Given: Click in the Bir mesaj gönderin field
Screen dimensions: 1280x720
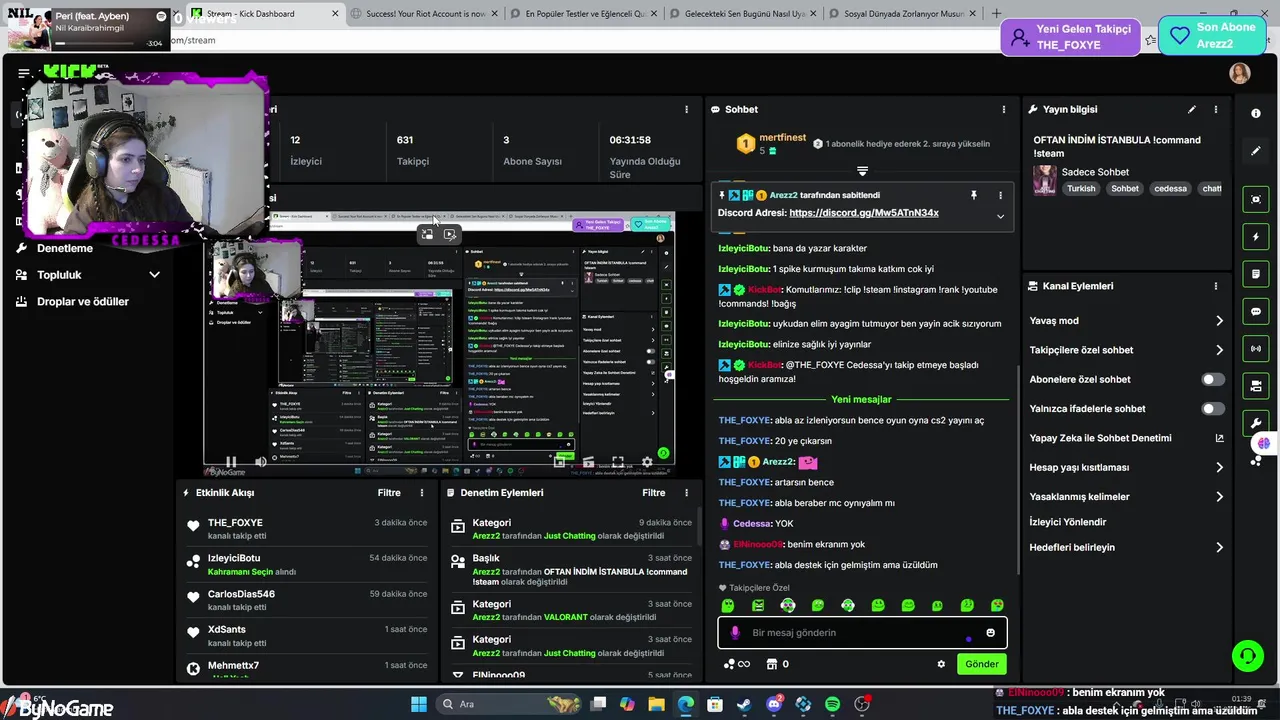Looking at the screenshot, I should [x=862, y=633].
